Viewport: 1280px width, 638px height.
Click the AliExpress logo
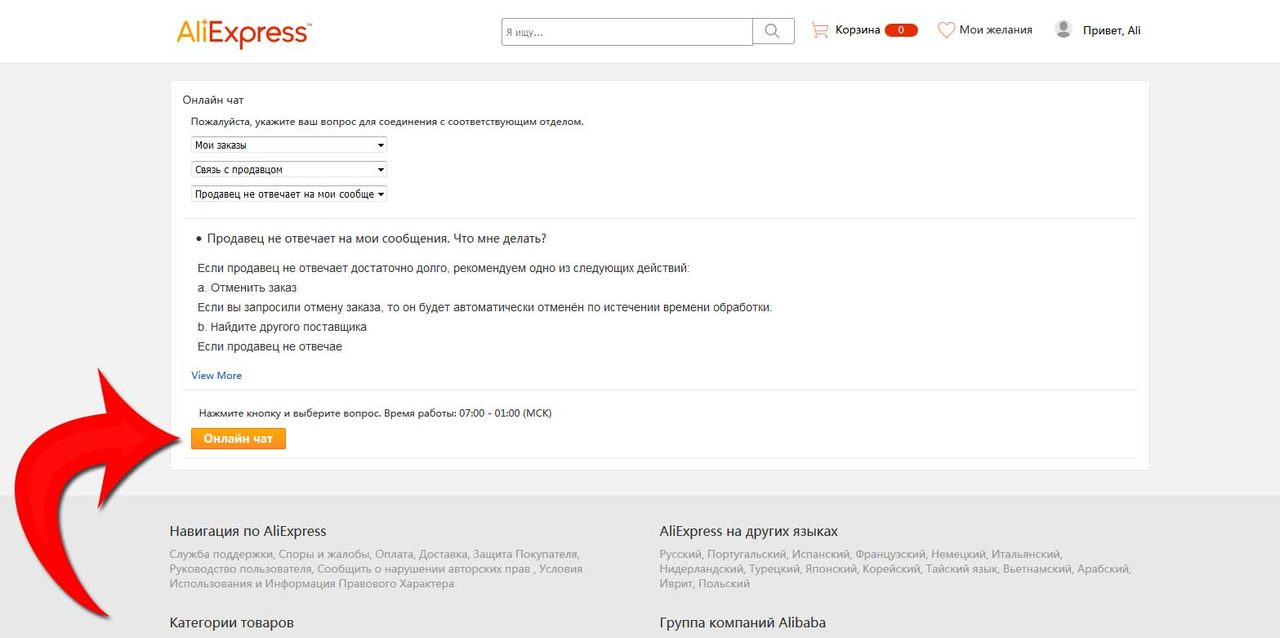(x=244, y=32)
